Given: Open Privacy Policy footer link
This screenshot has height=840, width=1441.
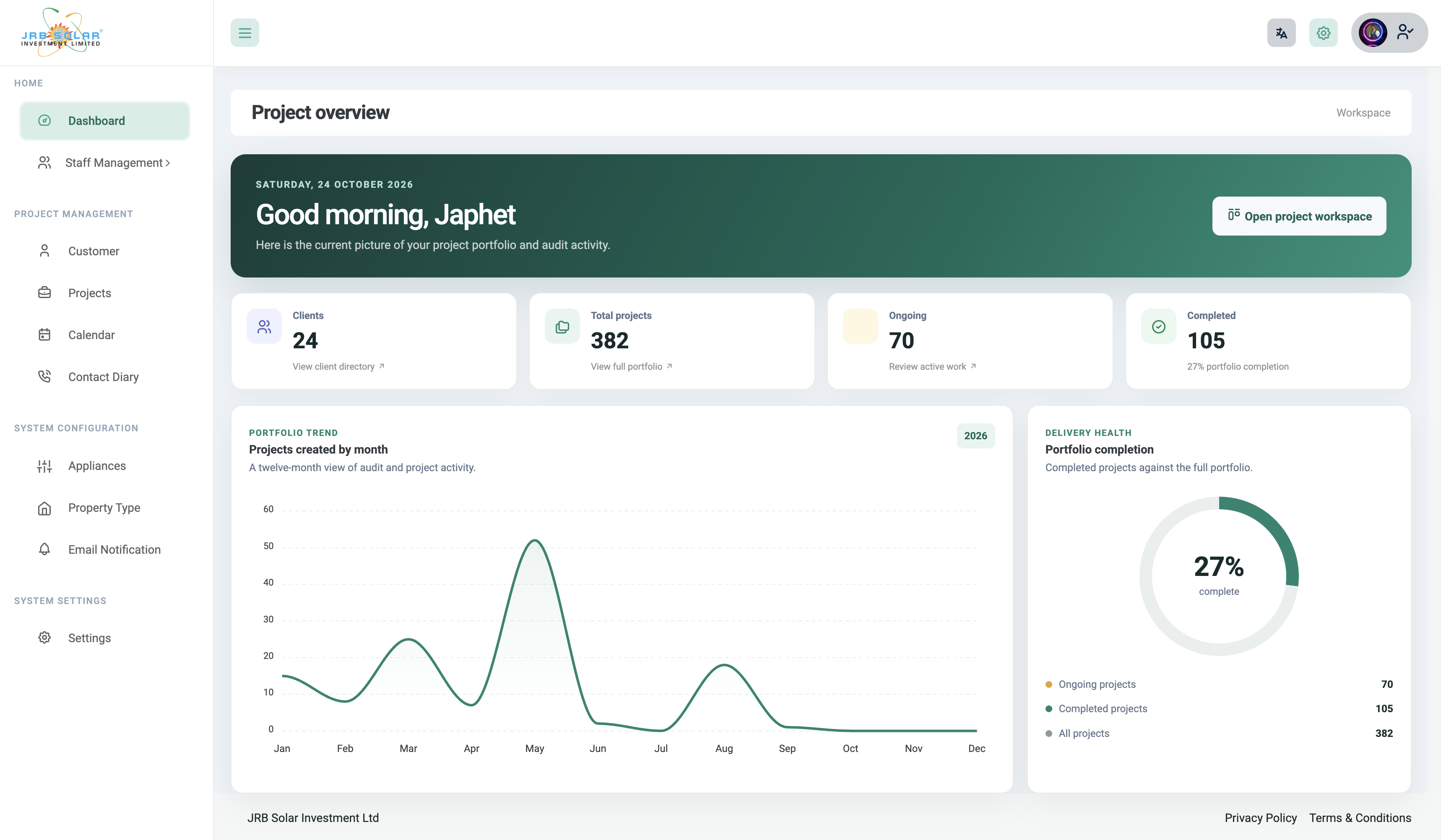Looking at the screenshot, I should tap(1260, 818).
